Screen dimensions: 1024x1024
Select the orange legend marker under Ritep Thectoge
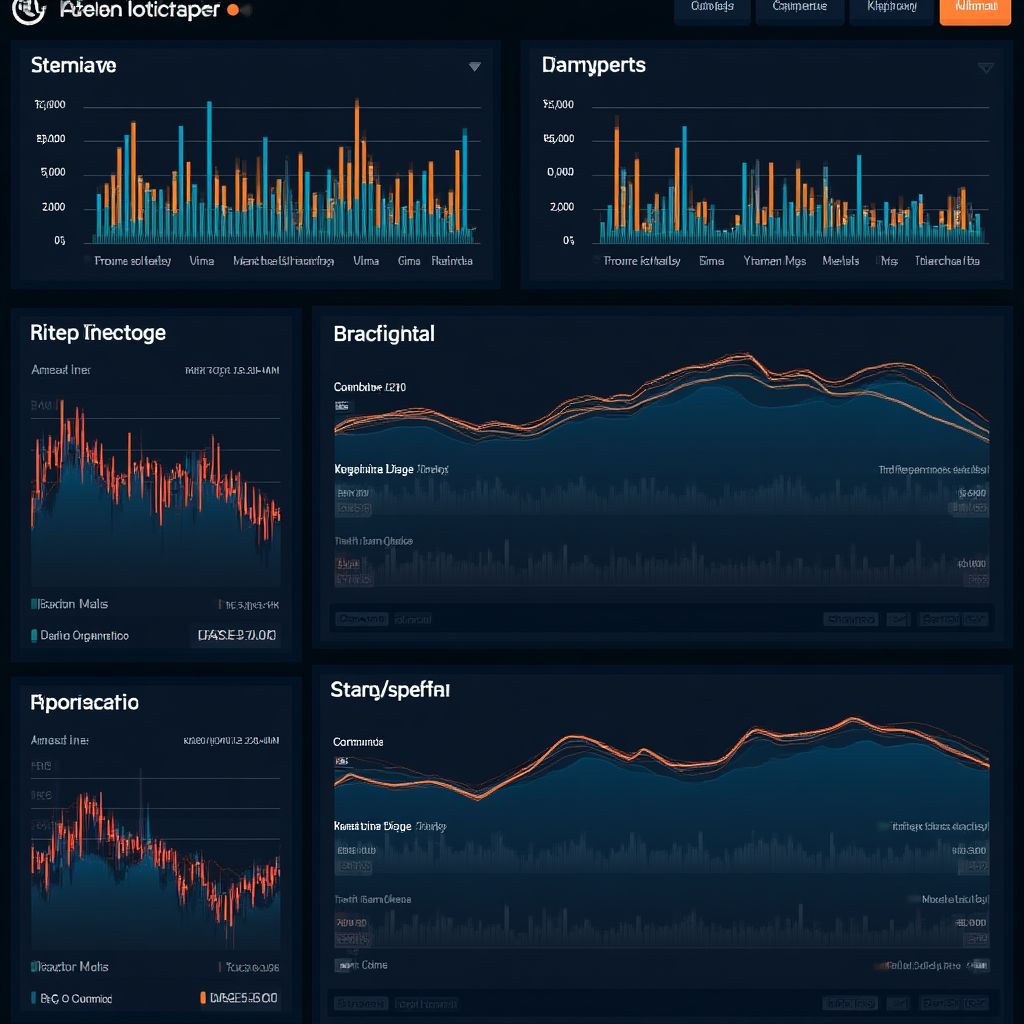point(220,603)
